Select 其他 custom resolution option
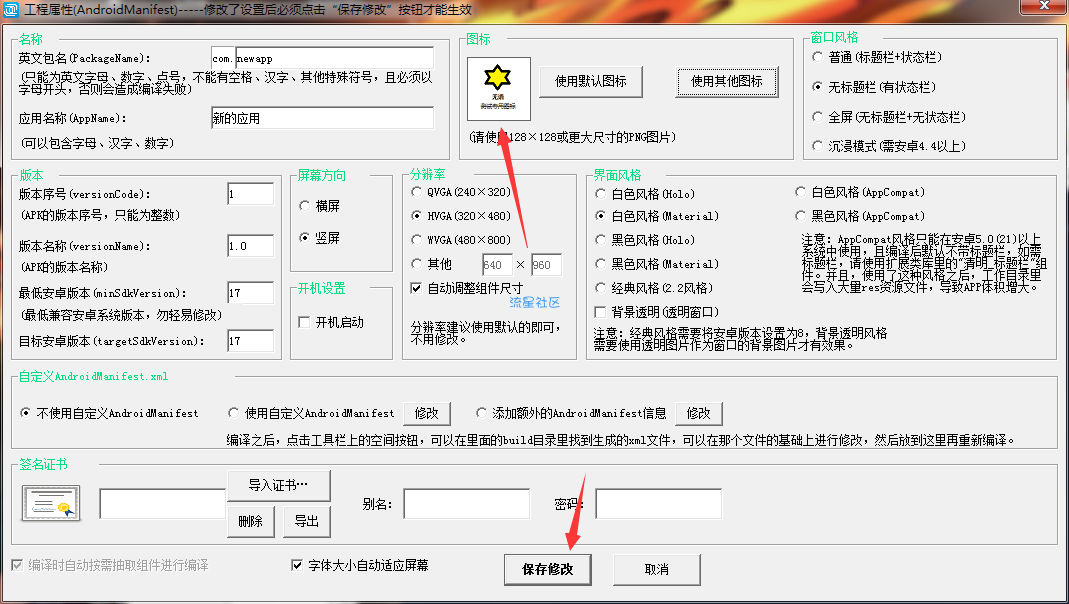Screen dimensions: 1069x604 point(432,264)
